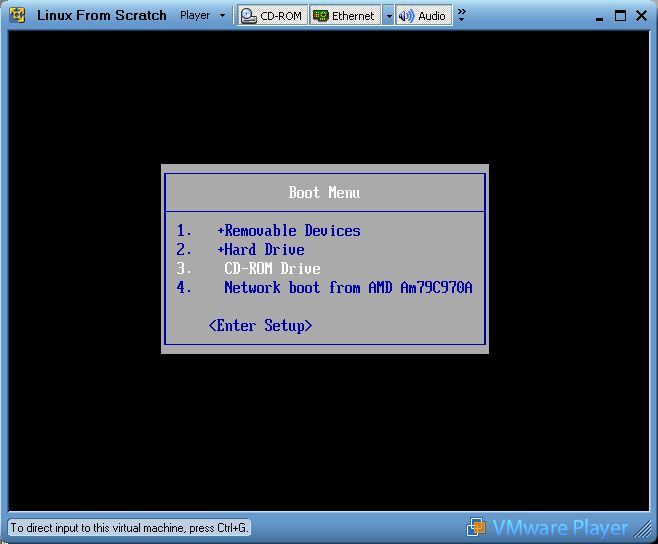Open the Ethernet dropdown arrow

click(389, 16)
